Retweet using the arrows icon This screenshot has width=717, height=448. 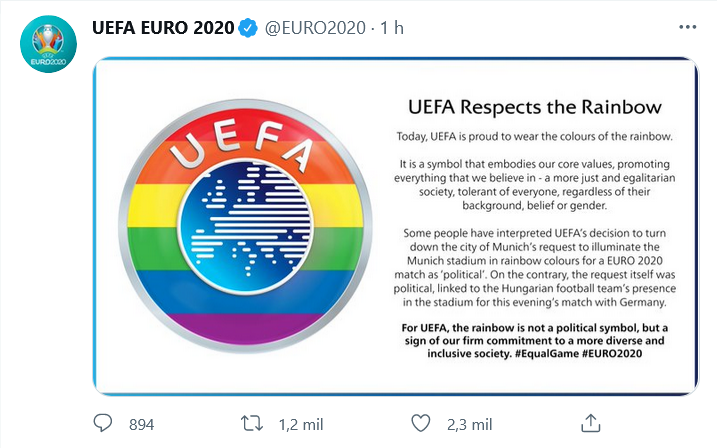point(252,423)
